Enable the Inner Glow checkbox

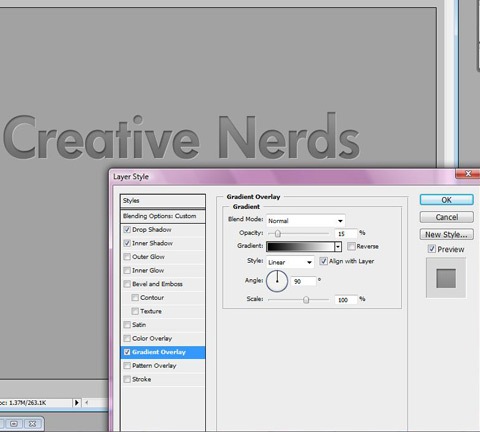(127, 270)
